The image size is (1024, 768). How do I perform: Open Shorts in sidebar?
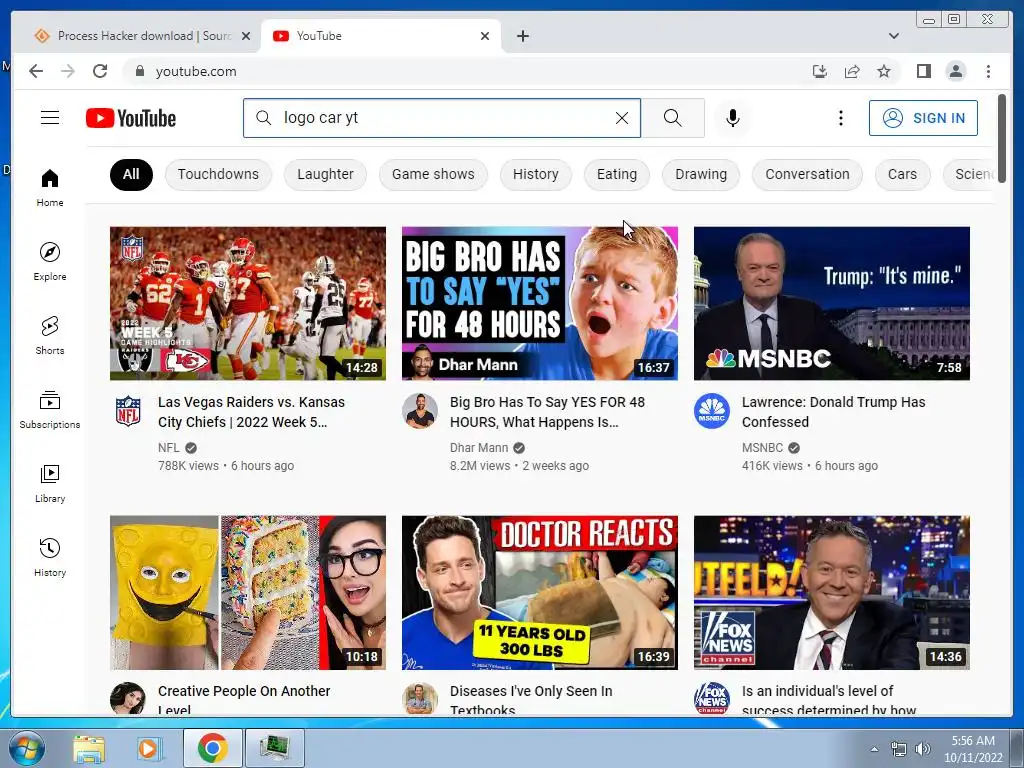click(x=50, y=336)
